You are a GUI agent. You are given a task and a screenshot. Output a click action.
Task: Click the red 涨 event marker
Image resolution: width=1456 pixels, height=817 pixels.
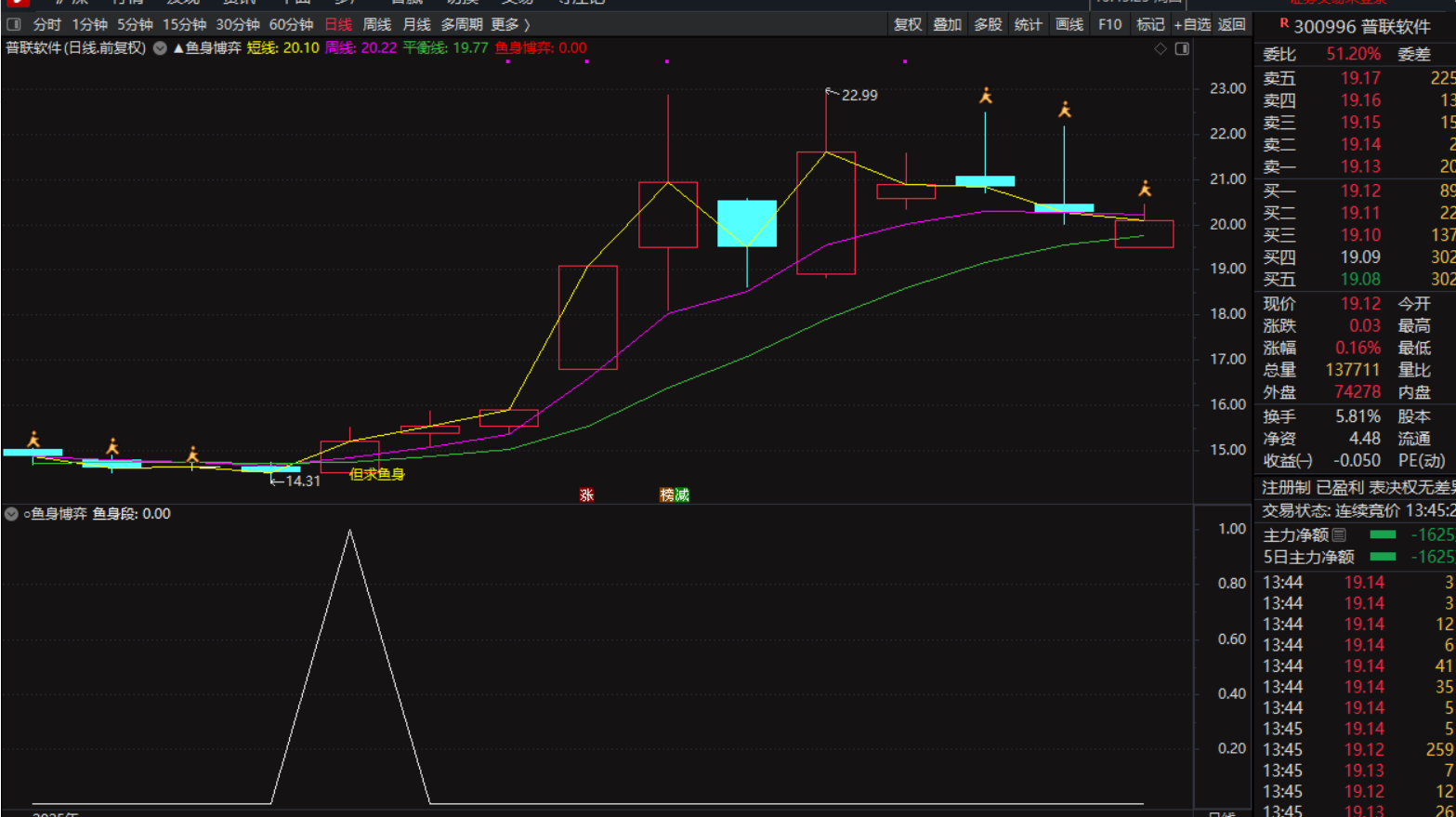(x=586, y=495)
